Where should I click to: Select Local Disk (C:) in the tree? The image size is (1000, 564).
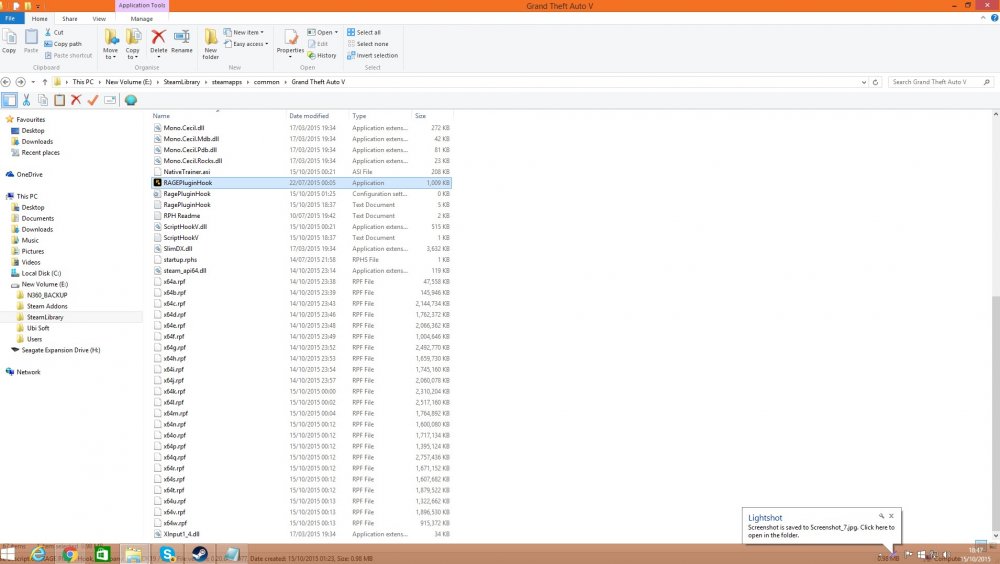41,273
